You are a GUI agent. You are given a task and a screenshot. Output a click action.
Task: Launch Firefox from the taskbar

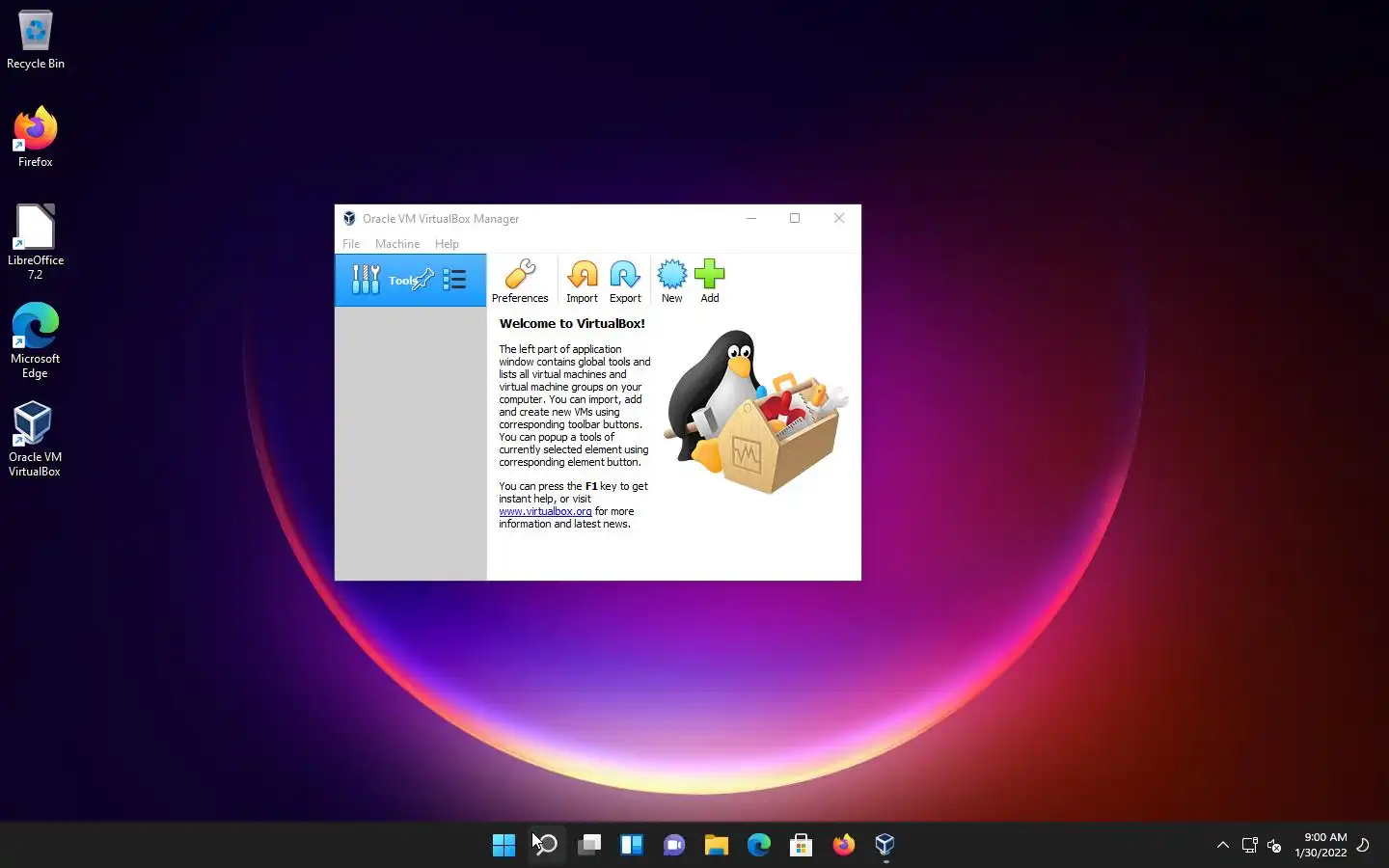click(843, 845)
